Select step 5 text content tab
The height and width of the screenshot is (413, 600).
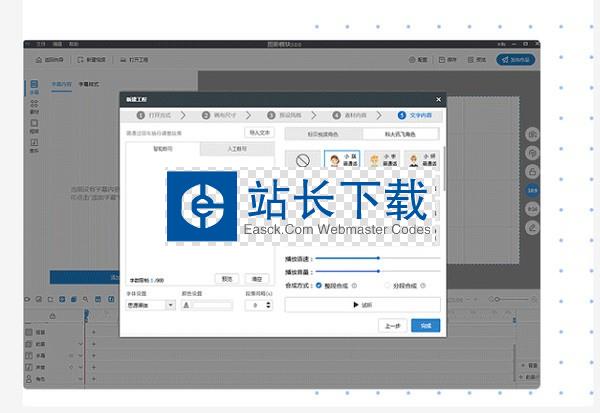(415, 115)
